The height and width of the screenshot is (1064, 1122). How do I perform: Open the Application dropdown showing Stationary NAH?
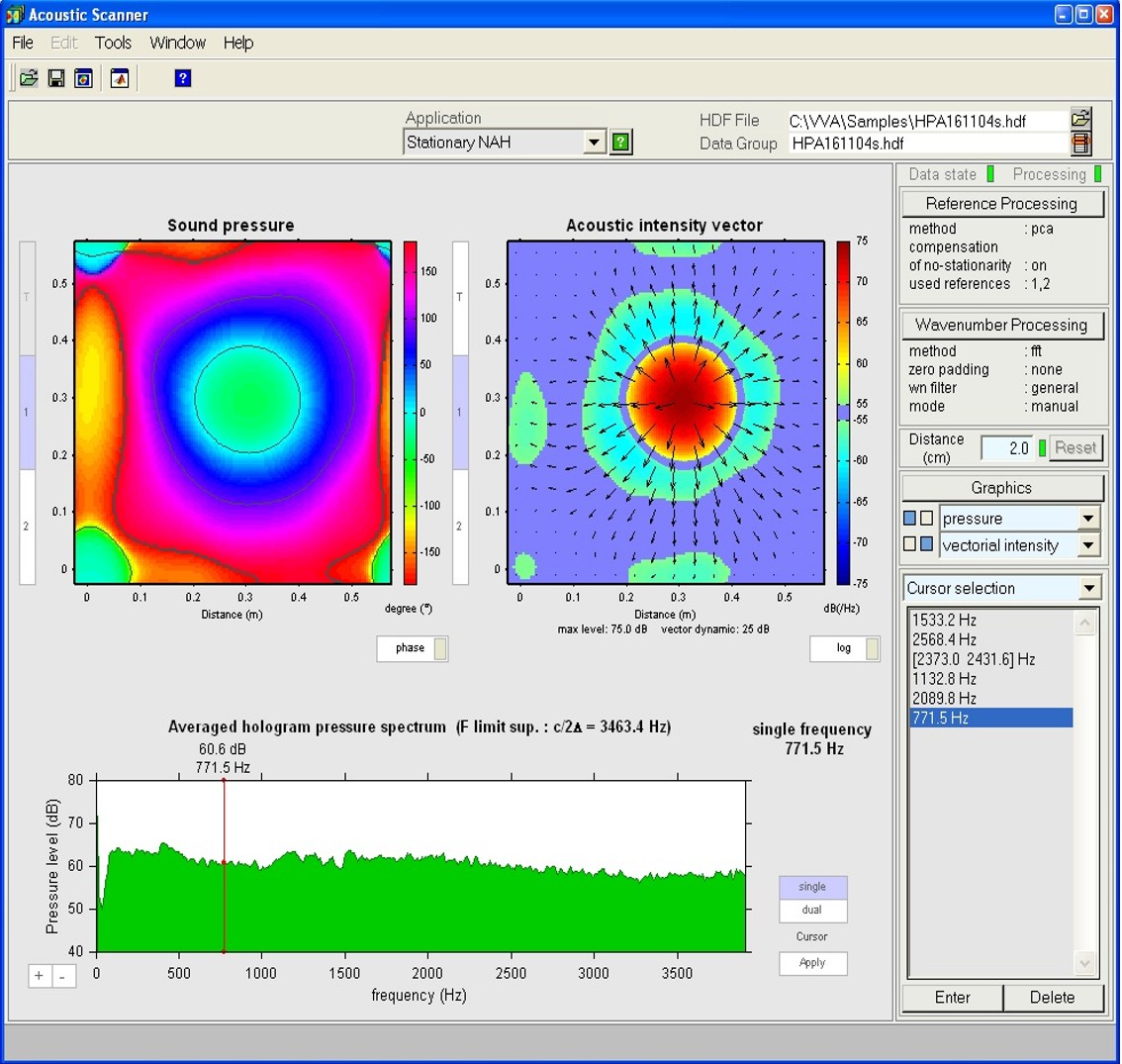tap(594, 142)
